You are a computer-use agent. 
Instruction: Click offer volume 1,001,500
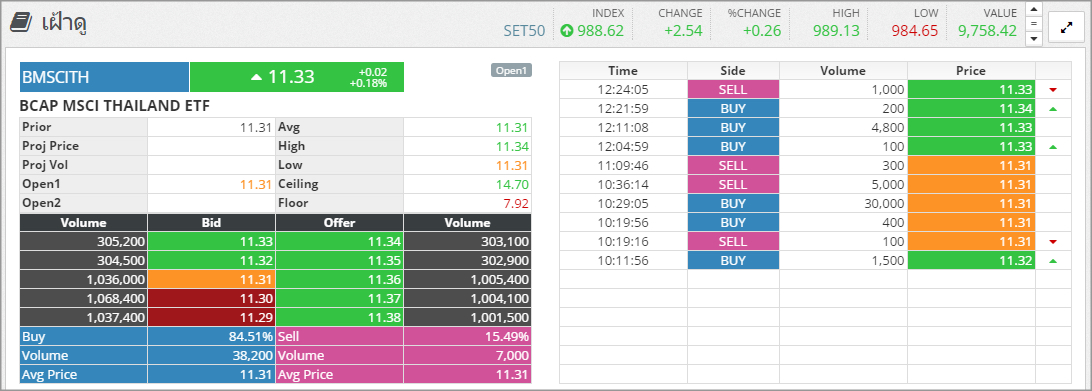pos(467,317)
